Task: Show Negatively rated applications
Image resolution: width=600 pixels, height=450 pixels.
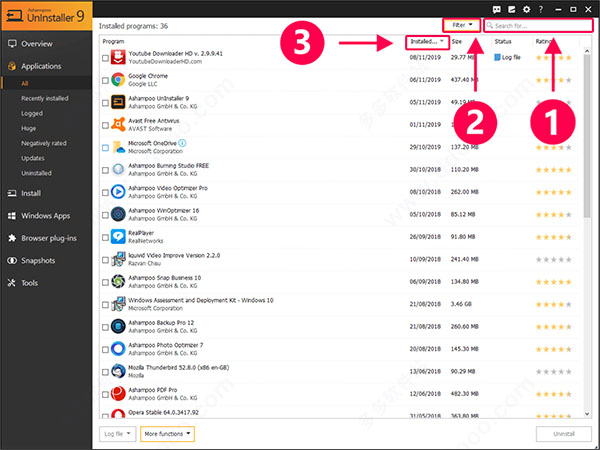Action: (x=44, y=143)
